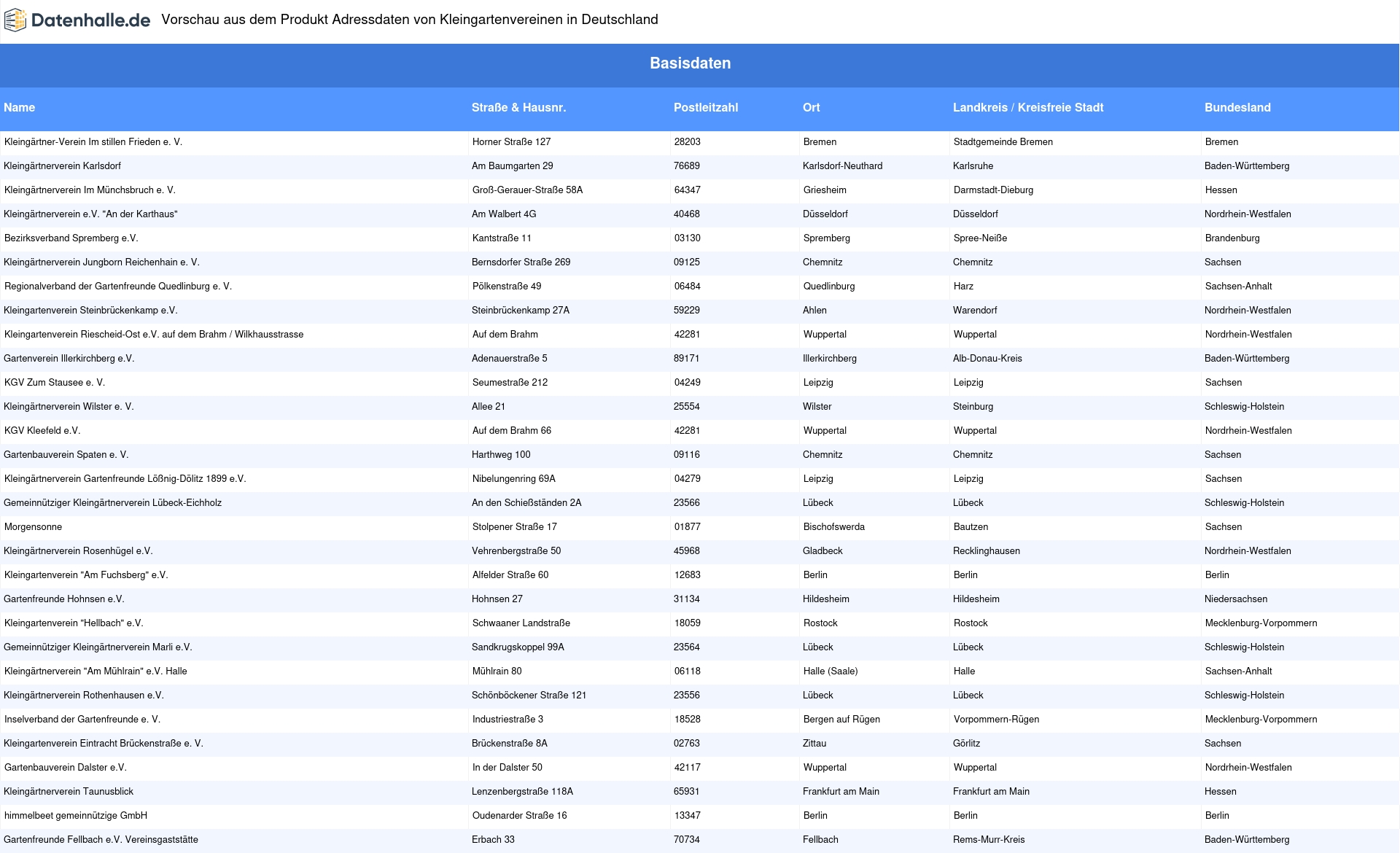Click the Alb-Donau-Kreis district cell
This screenshot has height=853, width=1400.
click(x=987, y=359)
